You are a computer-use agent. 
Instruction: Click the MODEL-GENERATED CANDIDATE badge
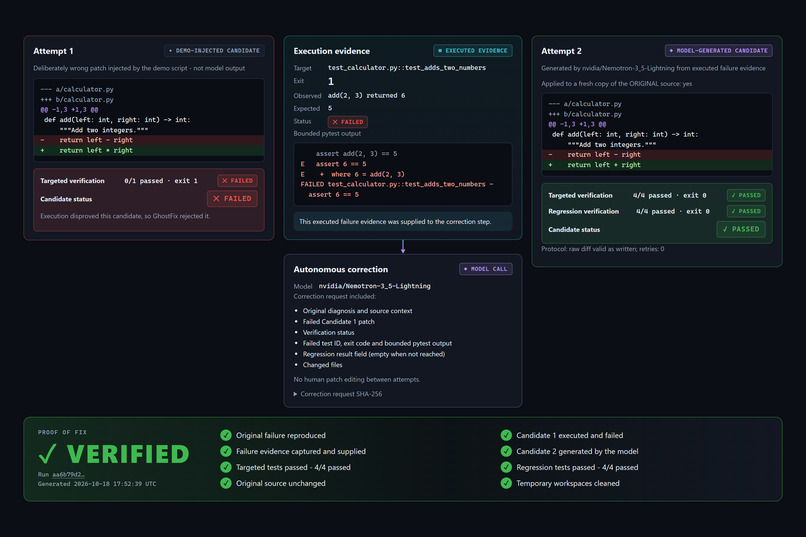click(719, 50)
